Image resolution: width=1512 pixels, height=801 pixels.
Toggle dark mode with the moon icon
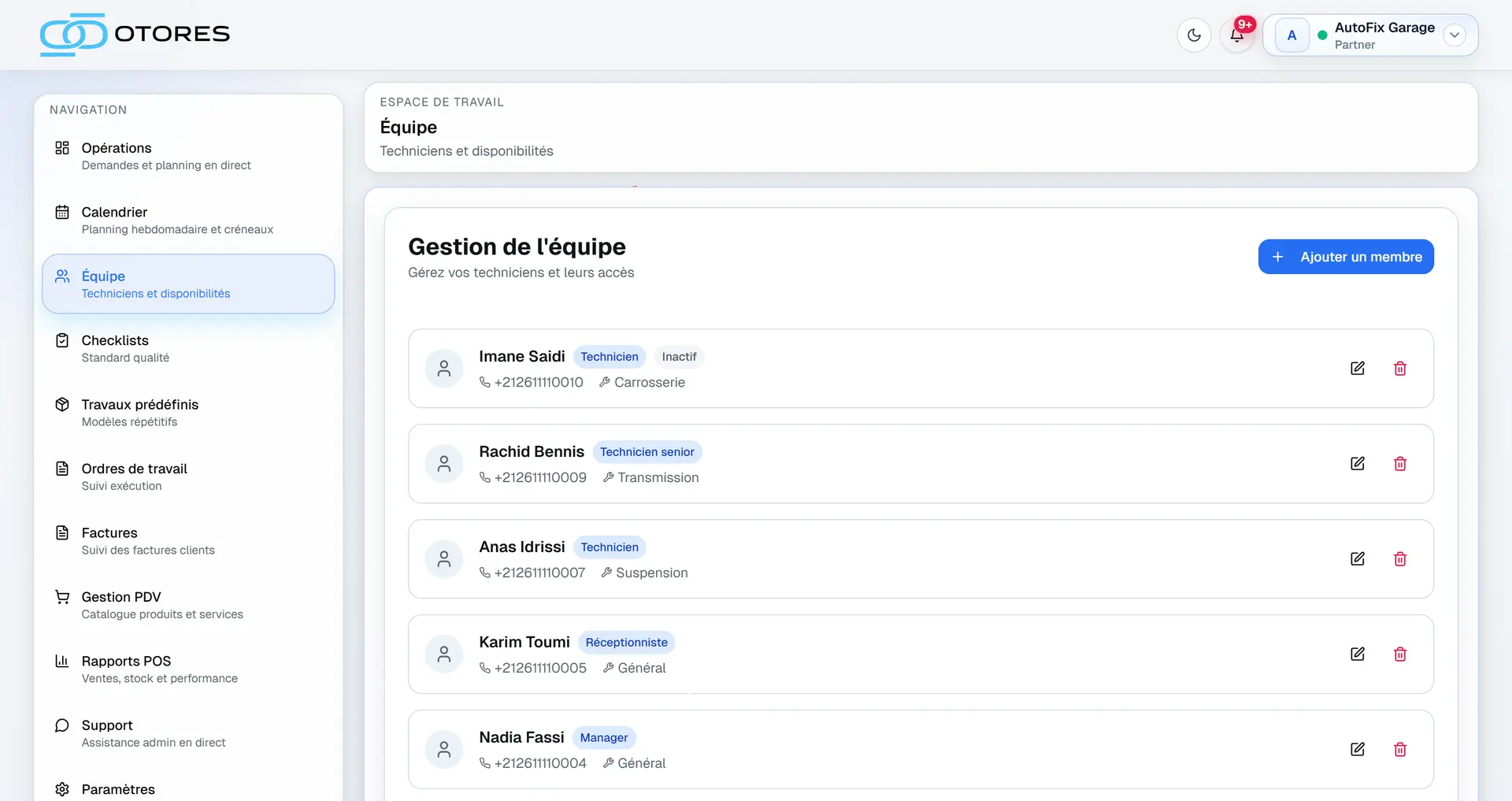[x=1193, y=35]
